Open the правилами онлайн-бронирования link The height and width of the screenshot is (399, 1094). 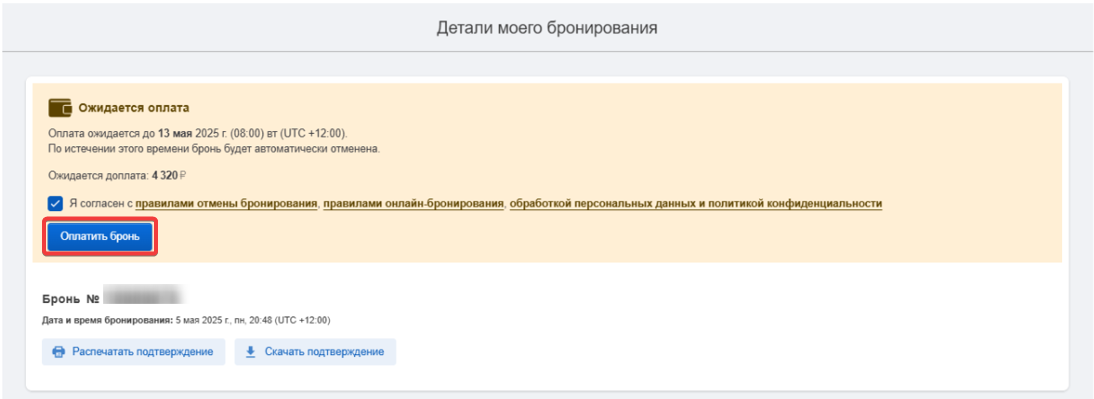(413, 204)
